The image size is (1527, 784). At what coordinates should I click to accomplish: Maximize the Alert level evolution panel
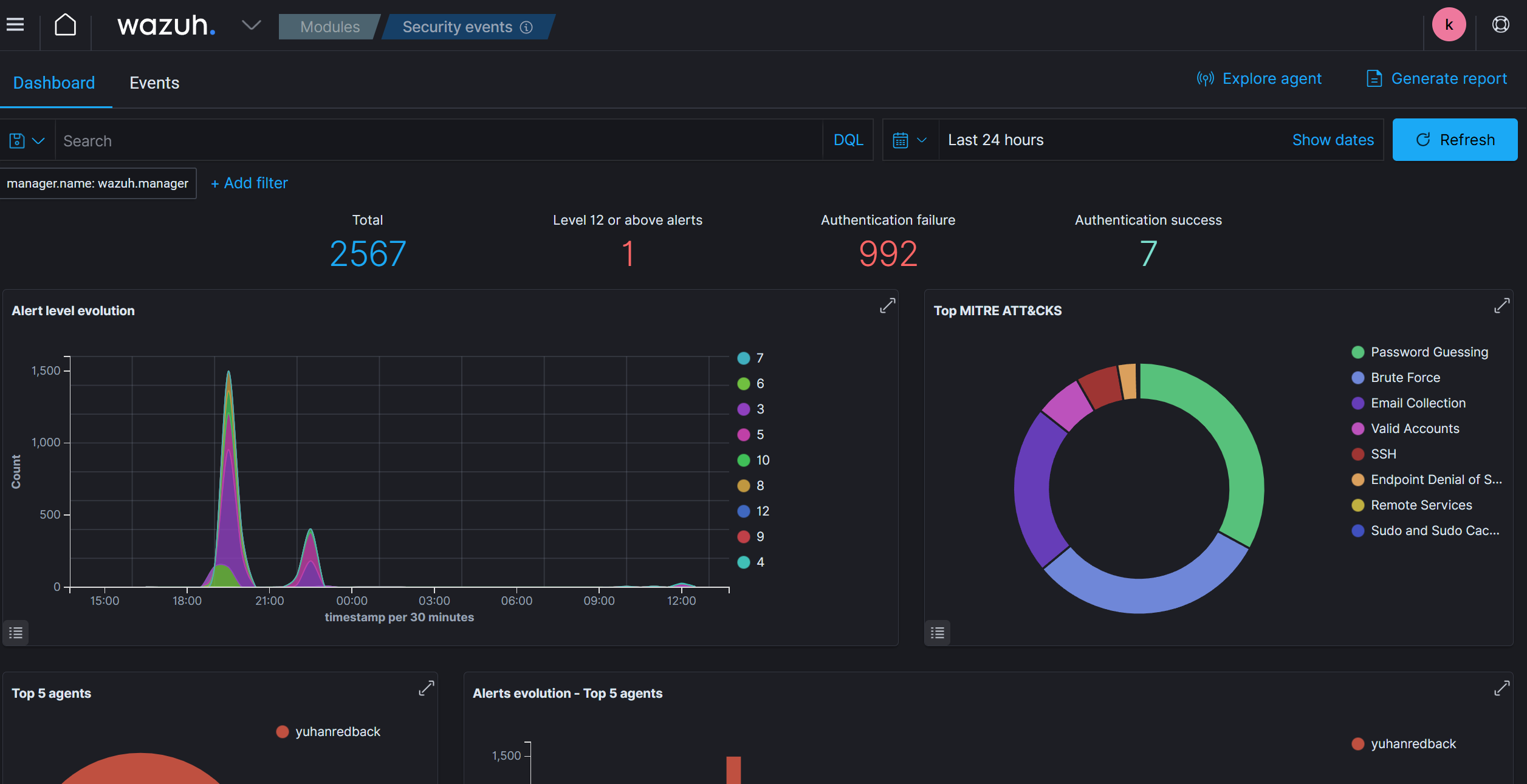click(x=887, y=305)
